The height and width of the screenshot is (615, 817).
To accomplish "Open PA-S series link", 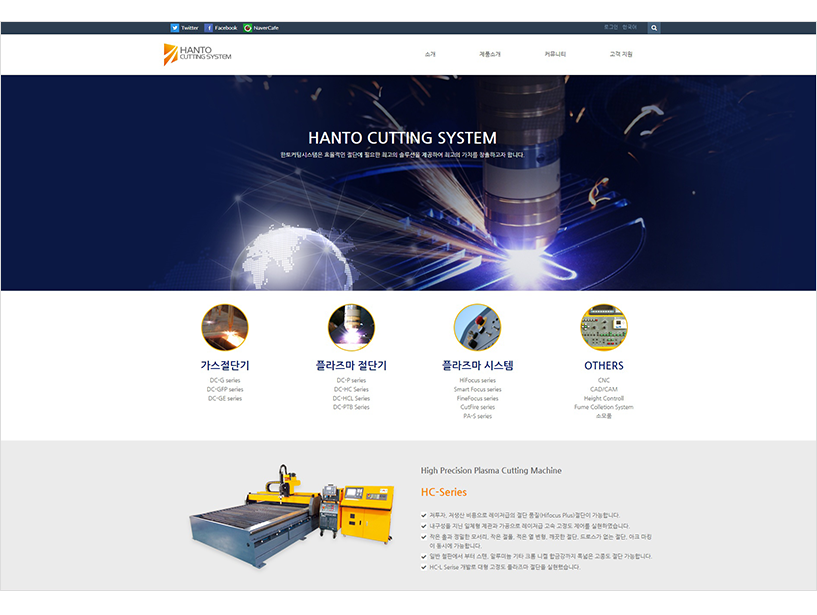I will [477, 416].
